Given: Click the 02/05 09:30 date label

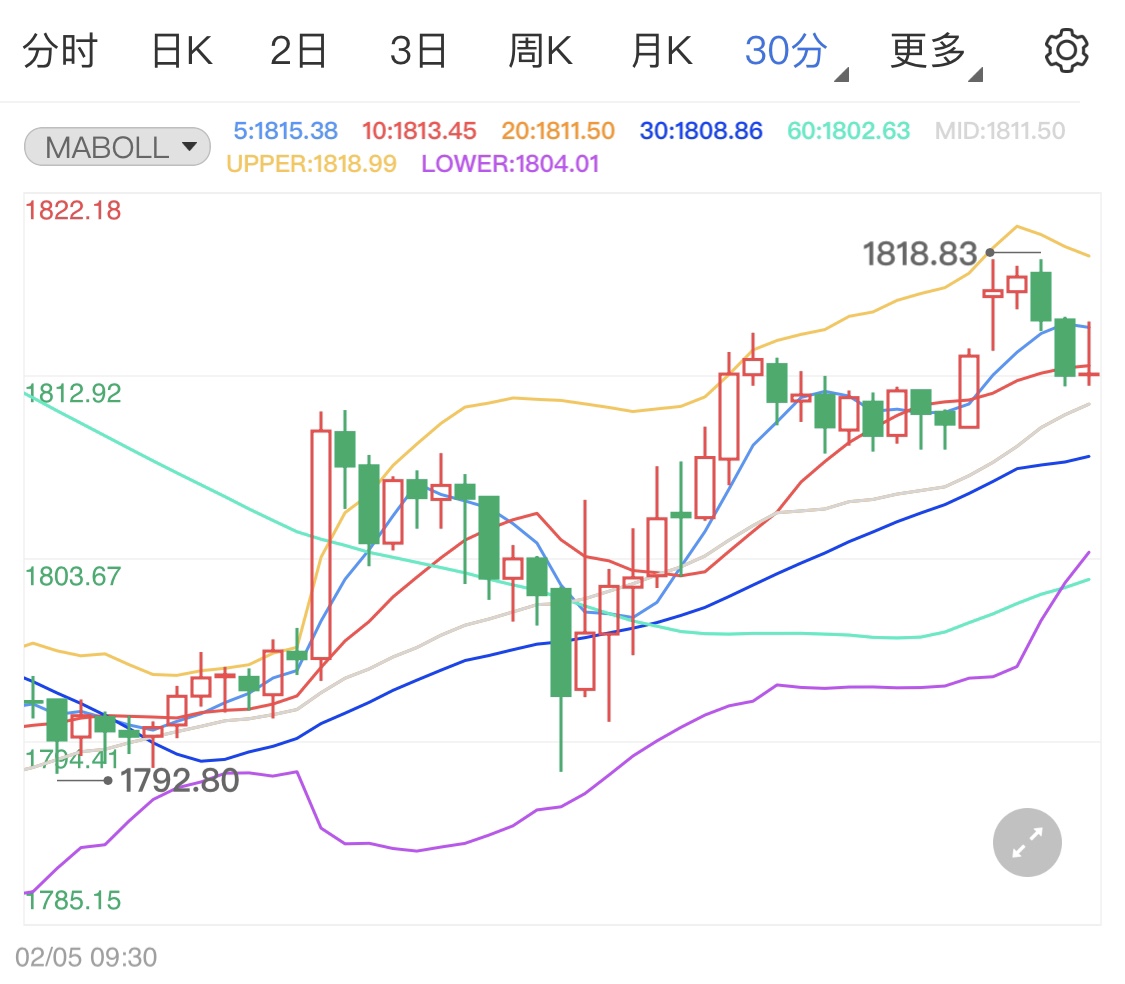Looking at the screenshot, I should (86, 957).
